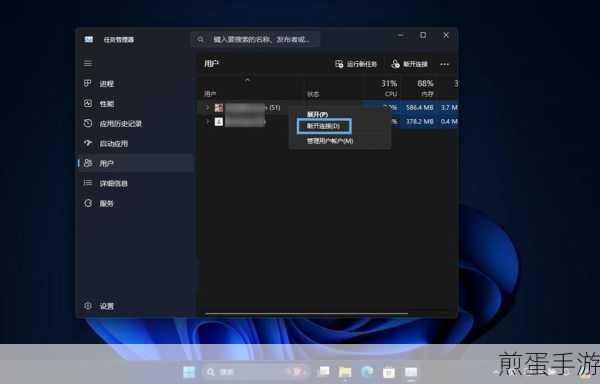Open the Windows Start menu
This screenshot has height=384, width=600.
[189, 372]
